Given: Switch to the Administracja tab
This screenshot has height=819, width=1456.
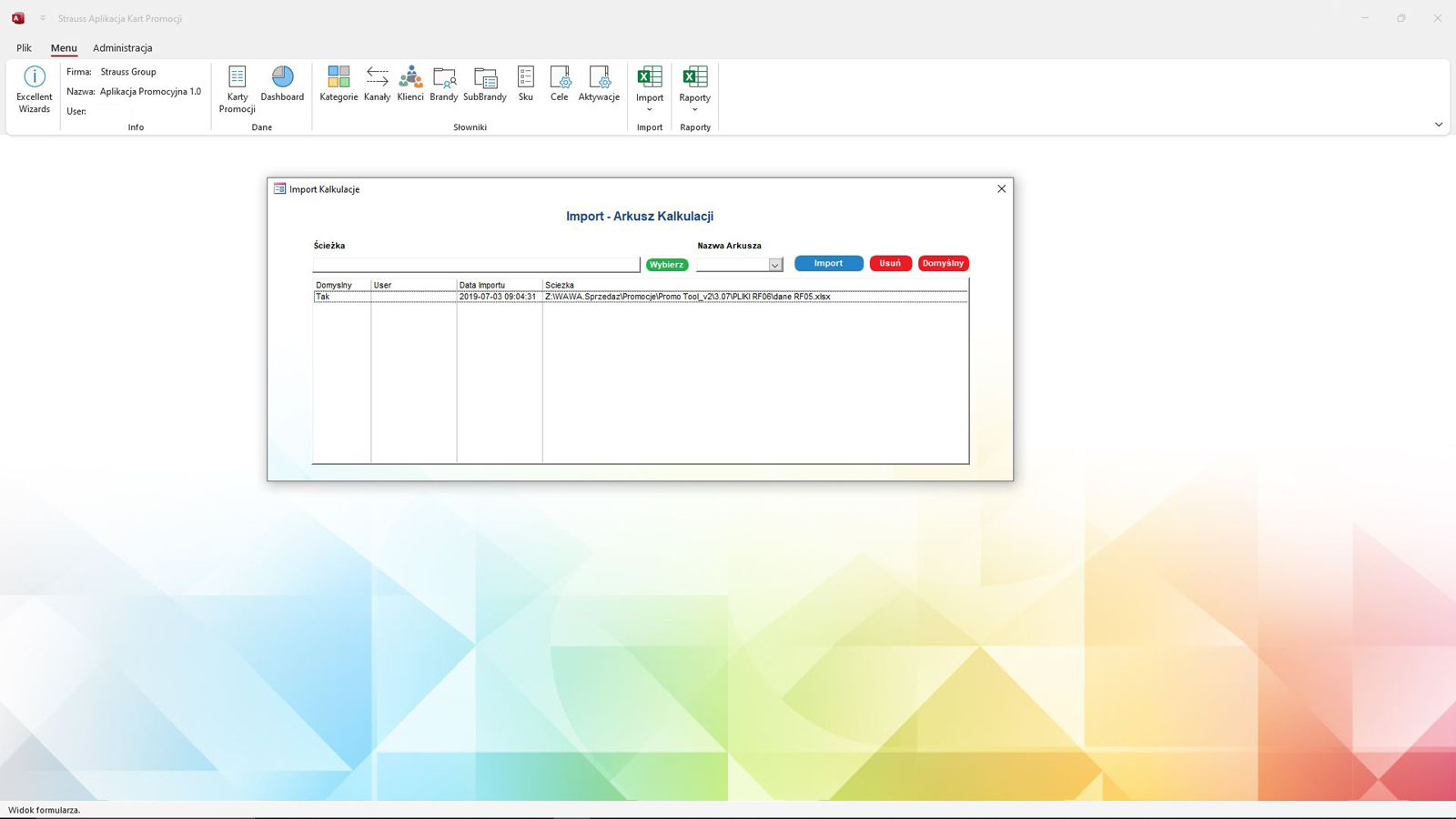Looking at the screenshot, I should coord(123,48).
